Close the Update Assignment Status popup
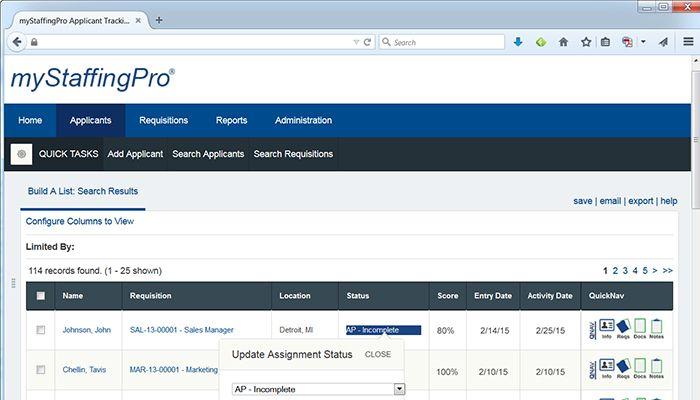700x400 pixels. [x=378, y=354]
